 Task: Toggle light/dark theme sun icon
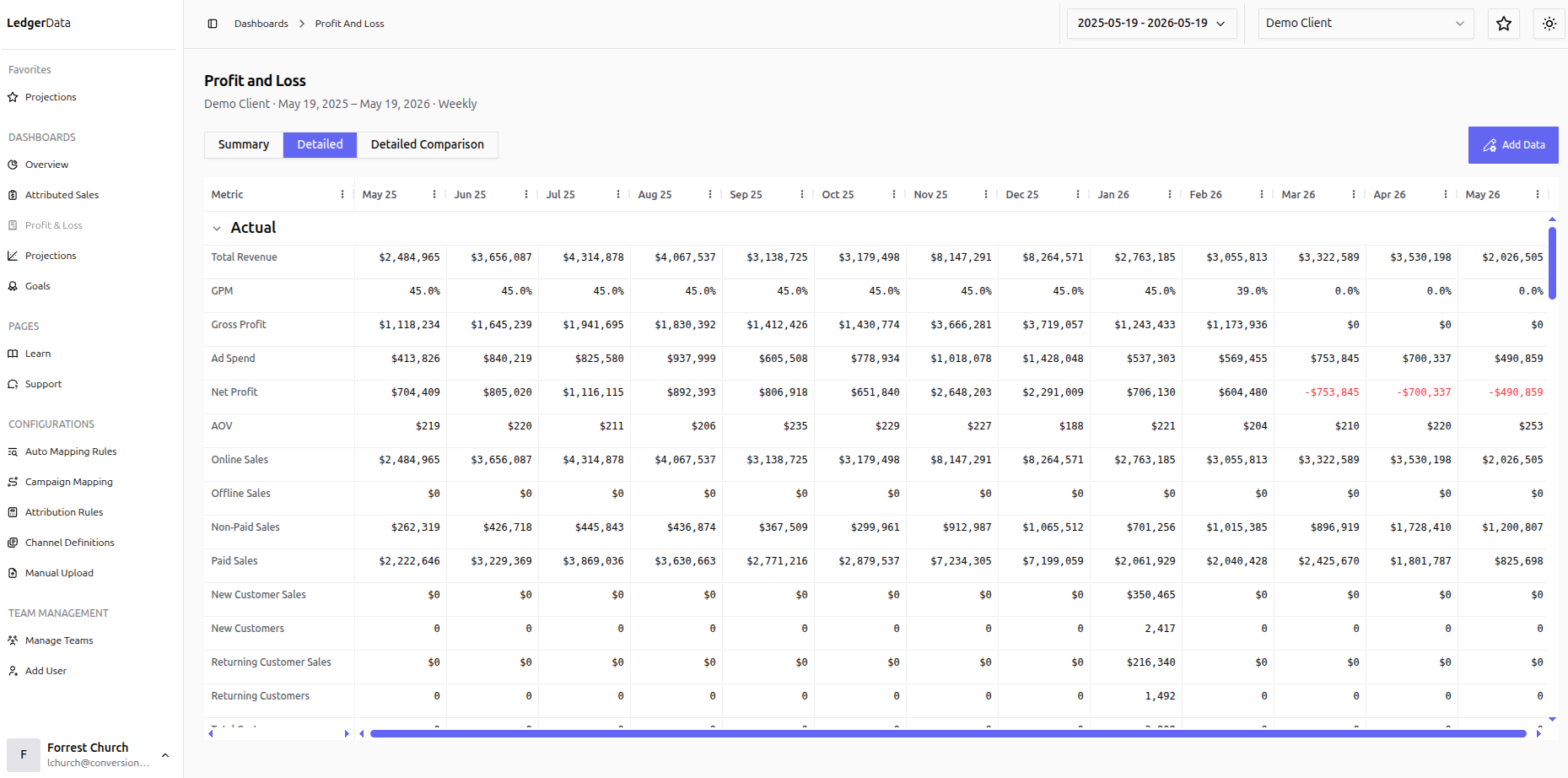[1549, 24]
